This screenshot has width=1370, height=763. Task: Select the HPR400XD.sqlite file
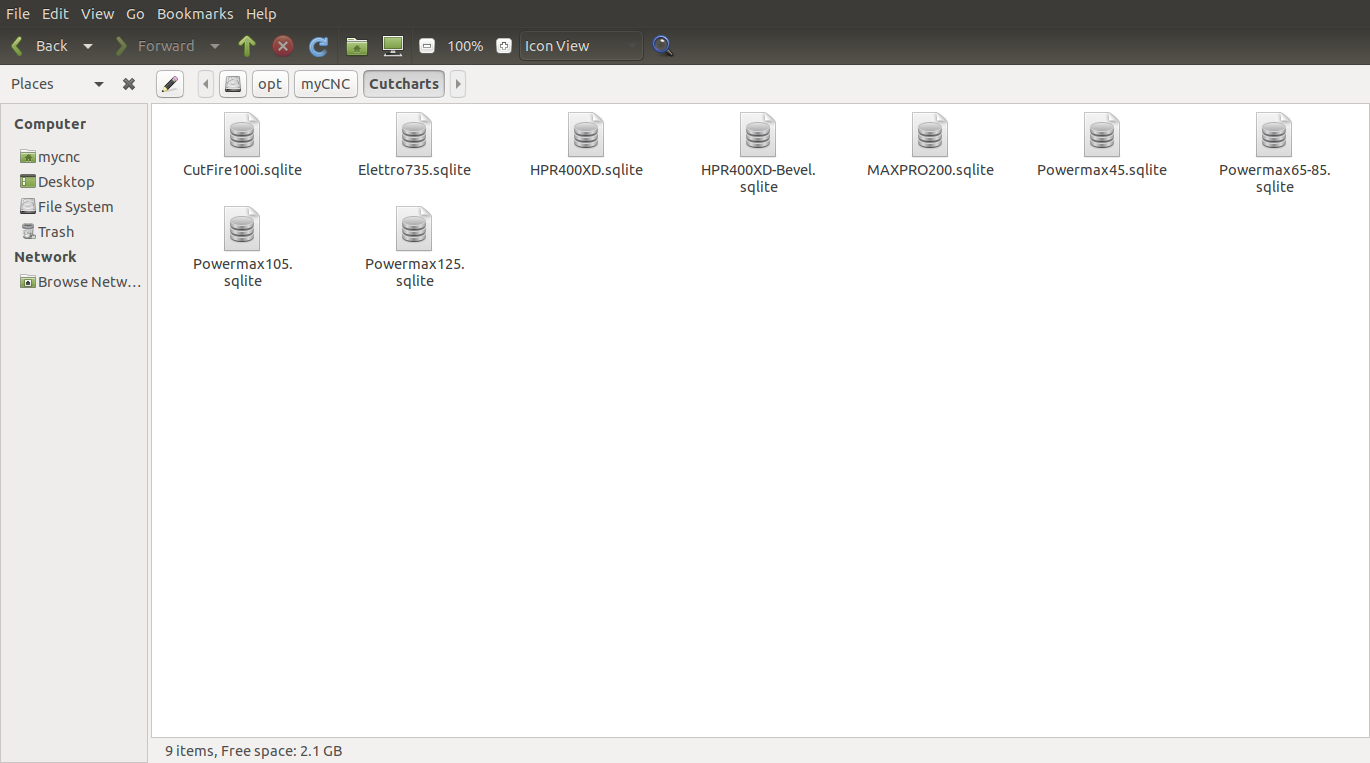pyautogui.click(x=586, y=135)
